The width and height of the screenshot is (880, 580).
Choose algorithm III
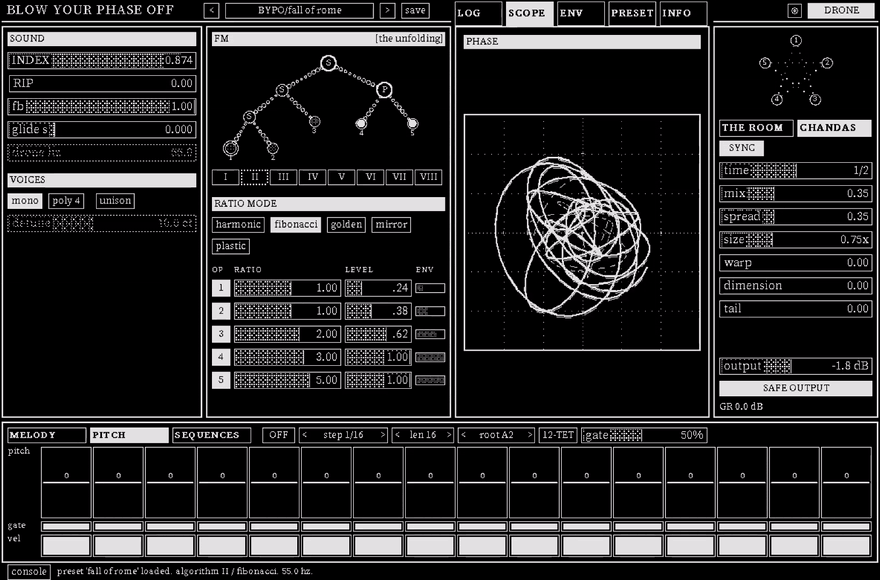[x=283, y=177]
